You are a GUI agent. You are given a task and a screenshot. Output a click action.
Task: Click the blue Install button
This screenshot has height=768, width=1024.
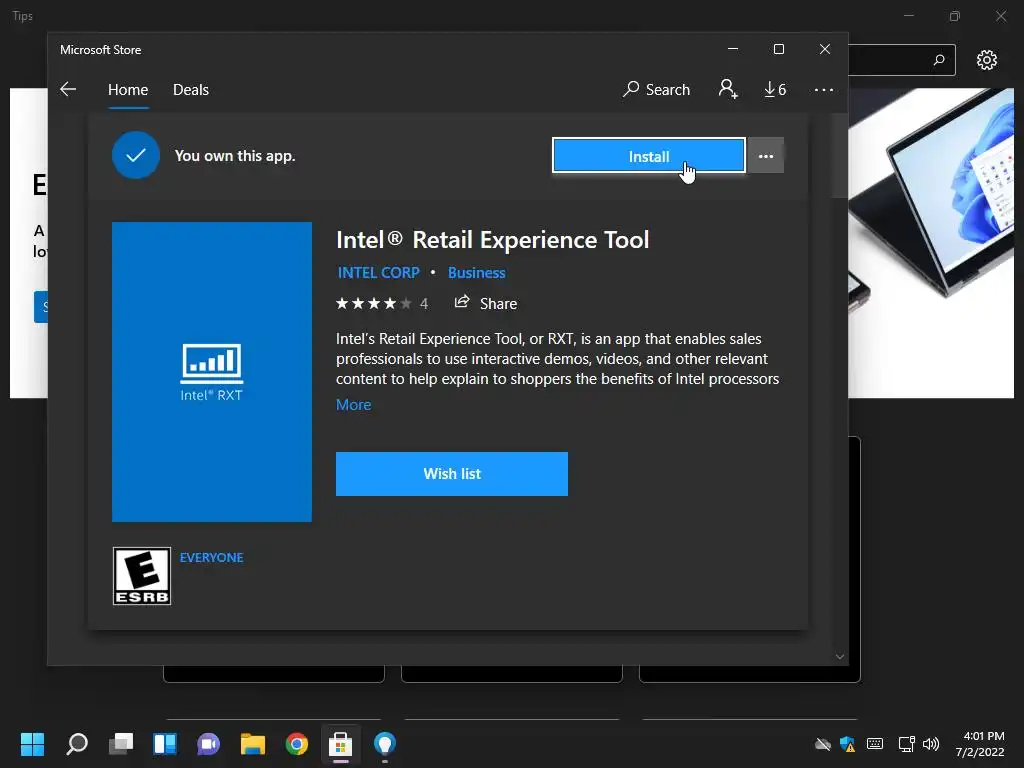[x=648, y=156]
